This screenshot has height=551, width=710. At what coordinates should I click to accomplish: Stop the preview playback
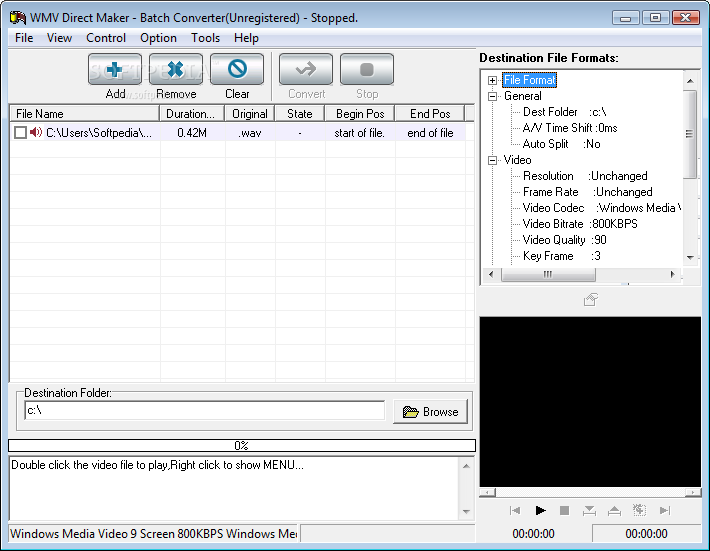[564, 510]
